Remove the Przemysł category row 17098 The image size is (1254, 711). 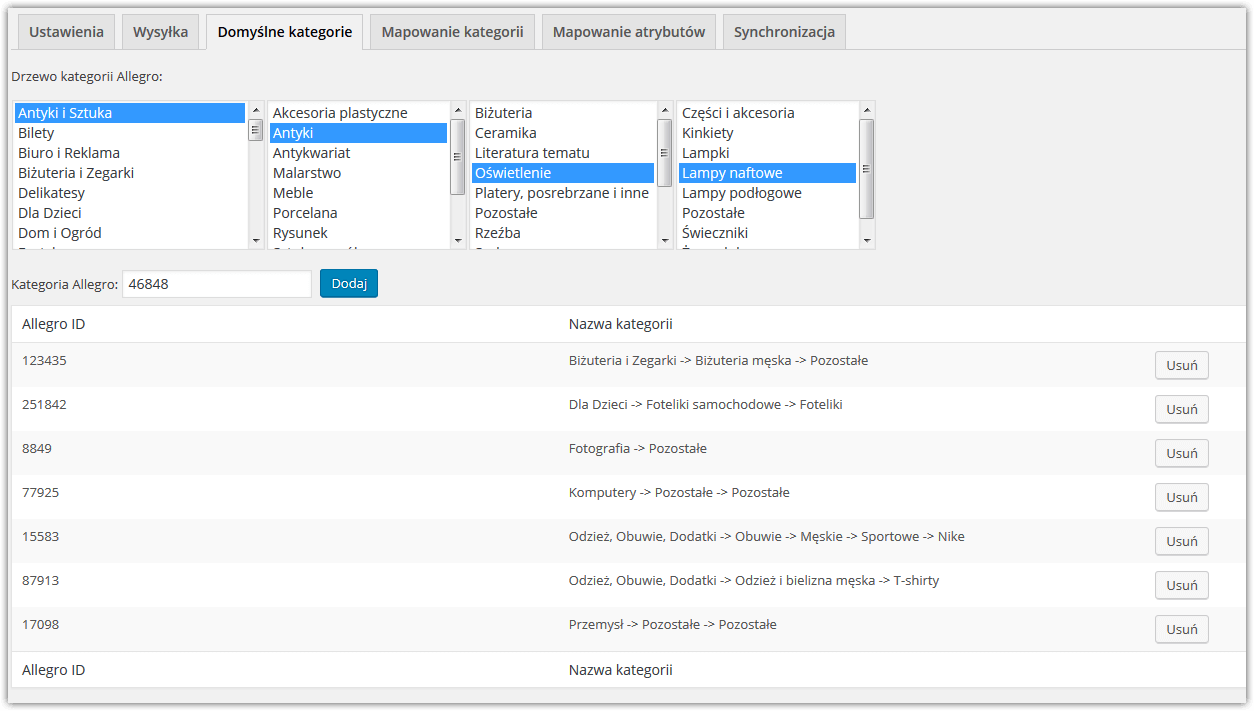coord(1181,629)
